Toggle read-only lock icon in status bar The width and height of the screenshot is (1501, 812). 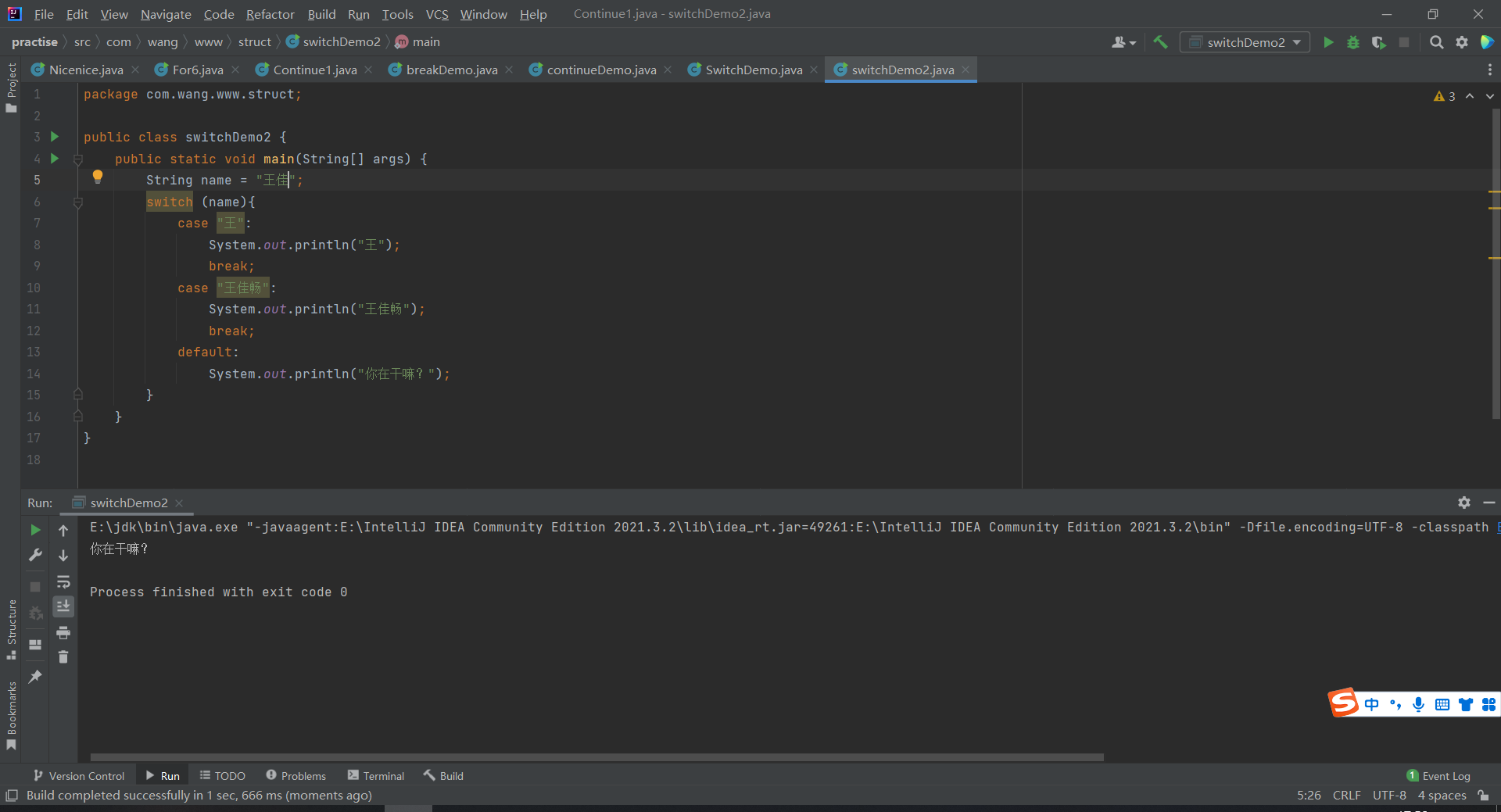click(x=1483, y=796)
